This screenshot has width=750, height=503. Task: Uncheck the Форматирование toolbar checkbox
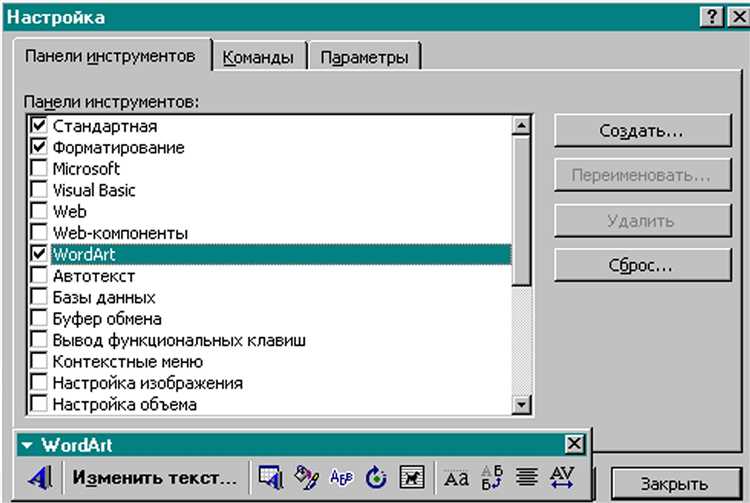[x=38, y=146]
